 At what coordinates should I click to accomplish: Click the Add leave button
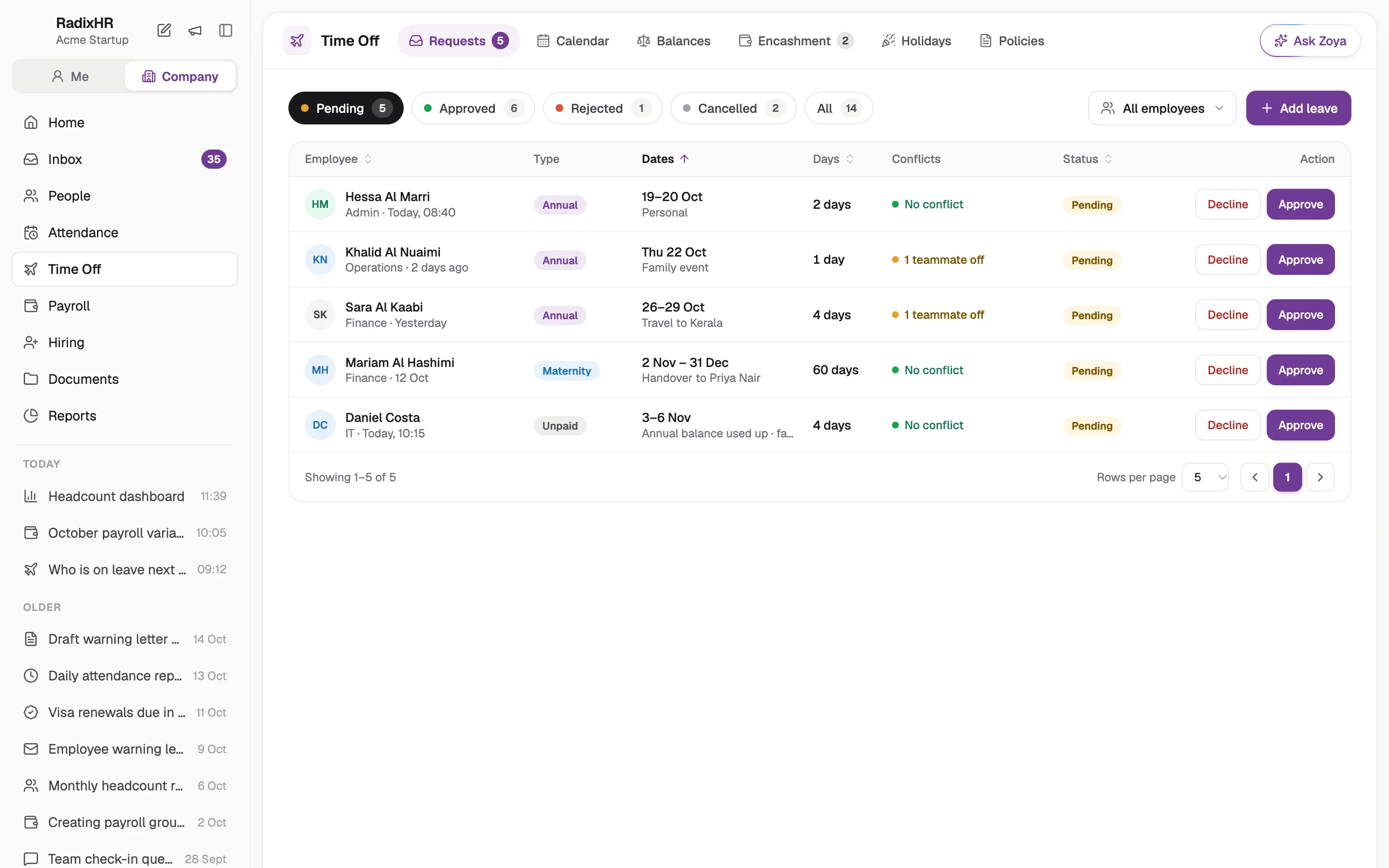point(1298,108)
